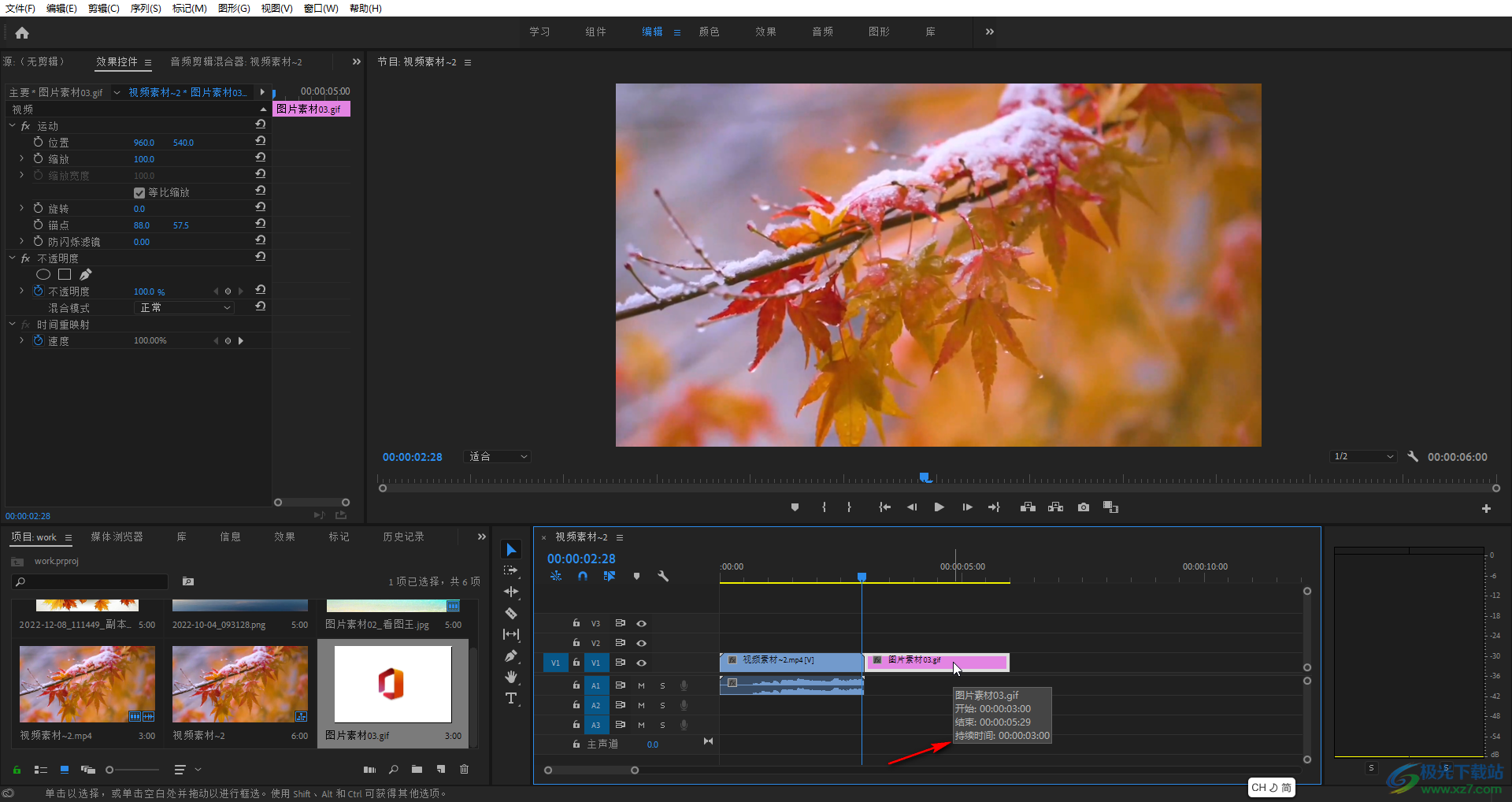Step forward one frame in monitor
This screenshot has width=1512, height=802.
pos(967,507)
